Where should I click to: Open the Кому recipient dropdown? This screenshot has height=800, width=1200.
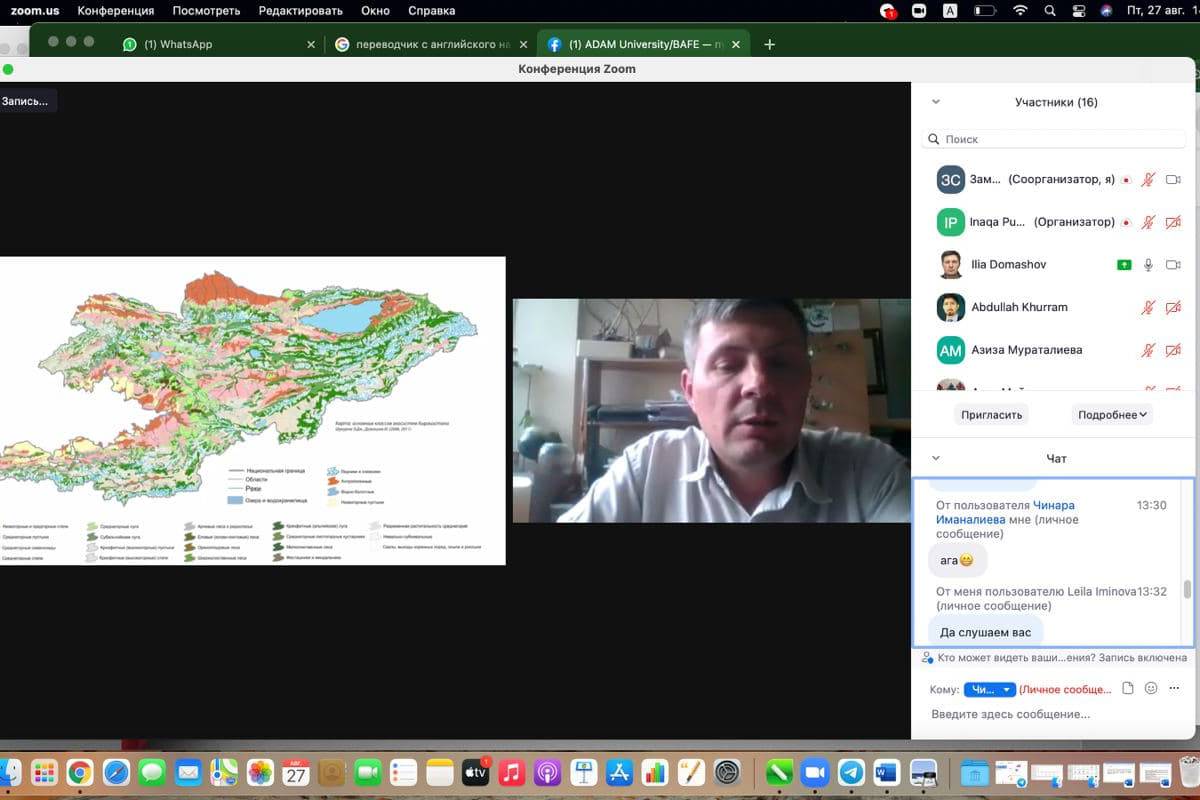[x=990, y=689]
